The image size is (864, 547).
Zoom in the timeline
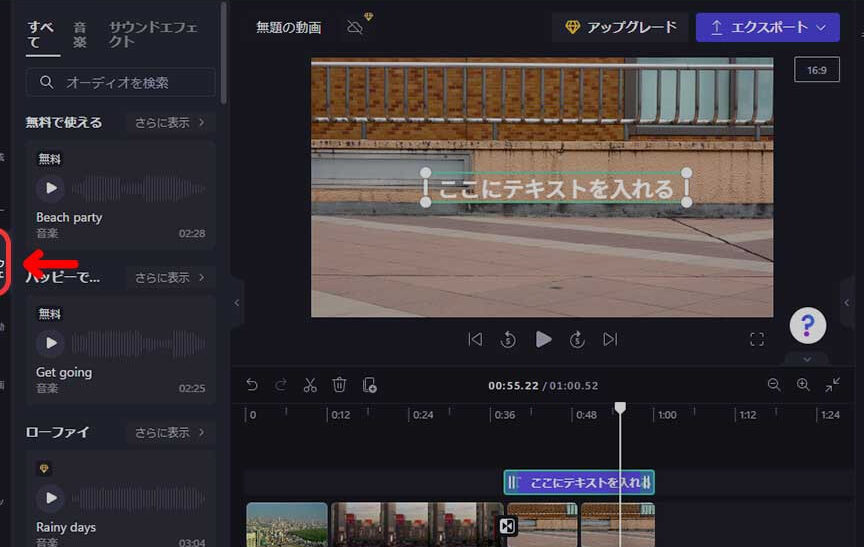click(803, 384)
